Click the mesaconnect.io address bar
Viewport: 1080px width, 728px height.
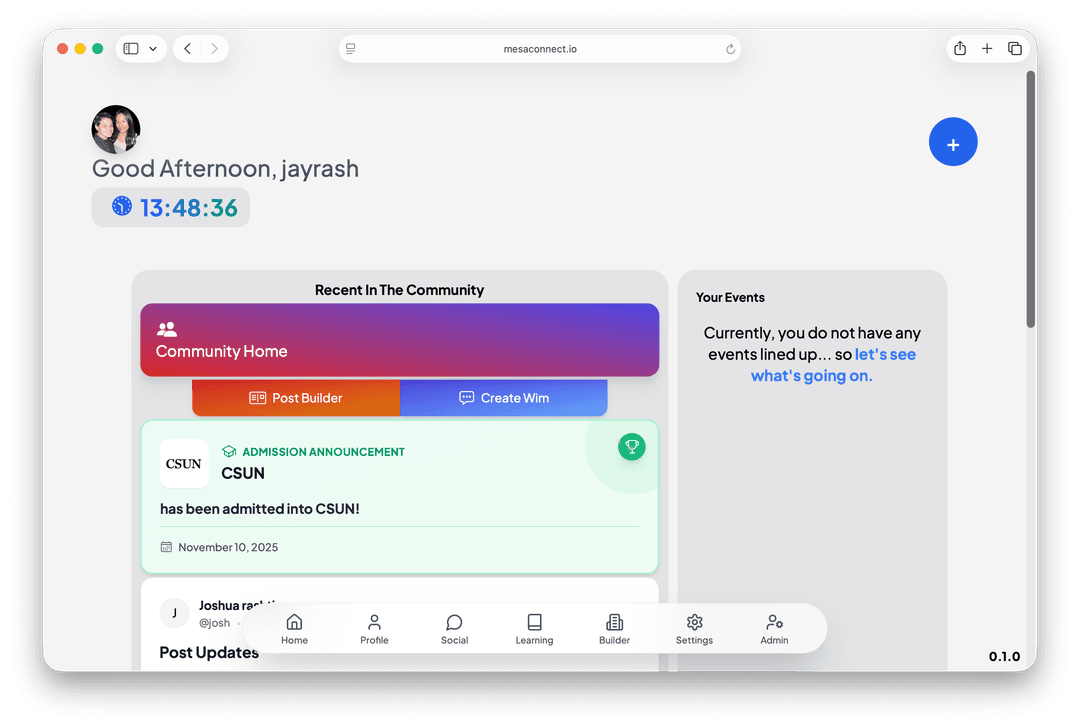tap(539, 49)
